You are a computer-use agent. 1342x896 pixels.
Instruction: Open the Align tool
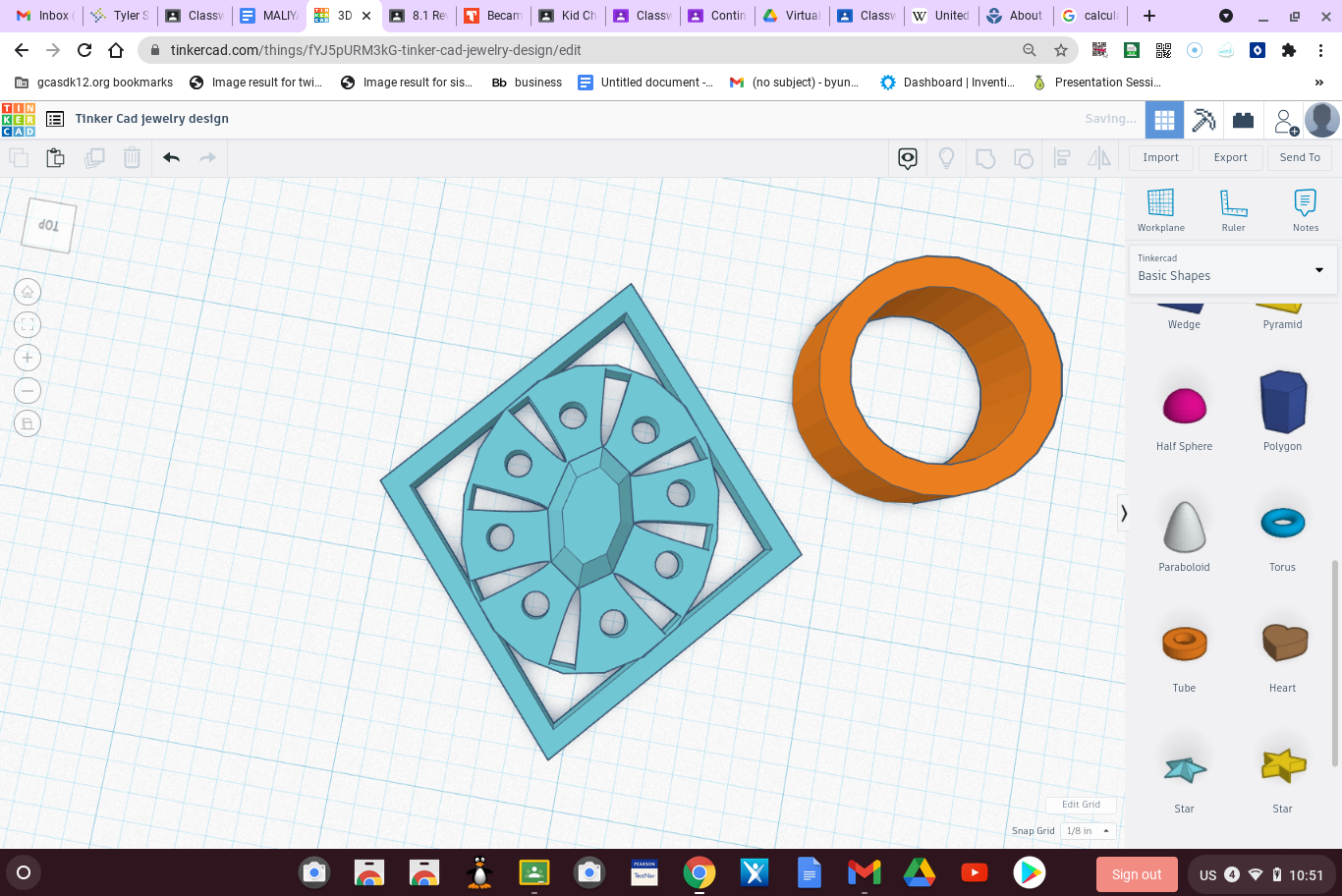pyautogui.click(x=1062, y=157)
